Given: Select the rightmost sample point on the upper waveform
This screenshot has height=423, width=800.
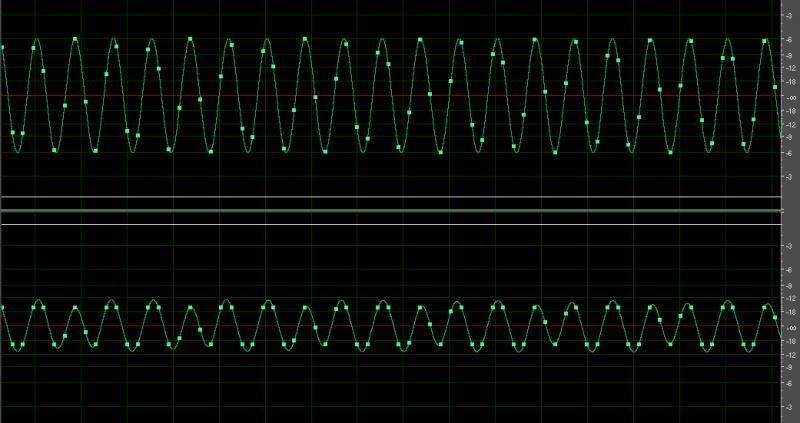Looking at the screenshot, I should coord(775,87).
